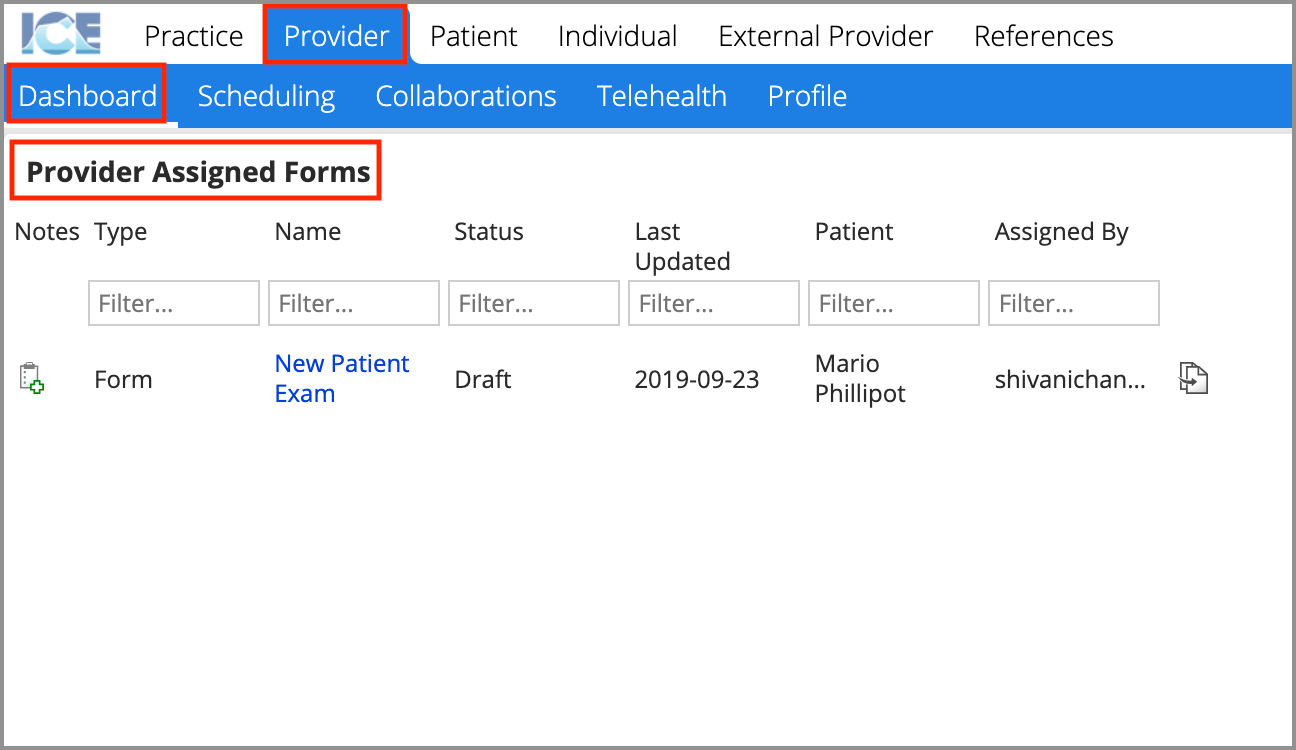Click the Assigned By column header

[x=1062, y=233]
